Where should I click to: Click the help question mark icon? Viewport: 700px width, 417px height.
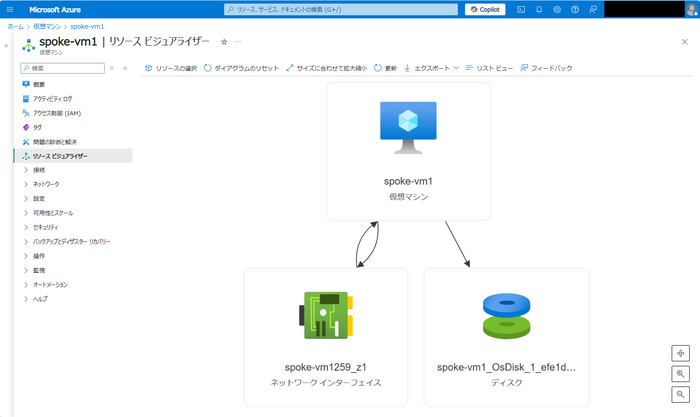(x=575, y=9)
